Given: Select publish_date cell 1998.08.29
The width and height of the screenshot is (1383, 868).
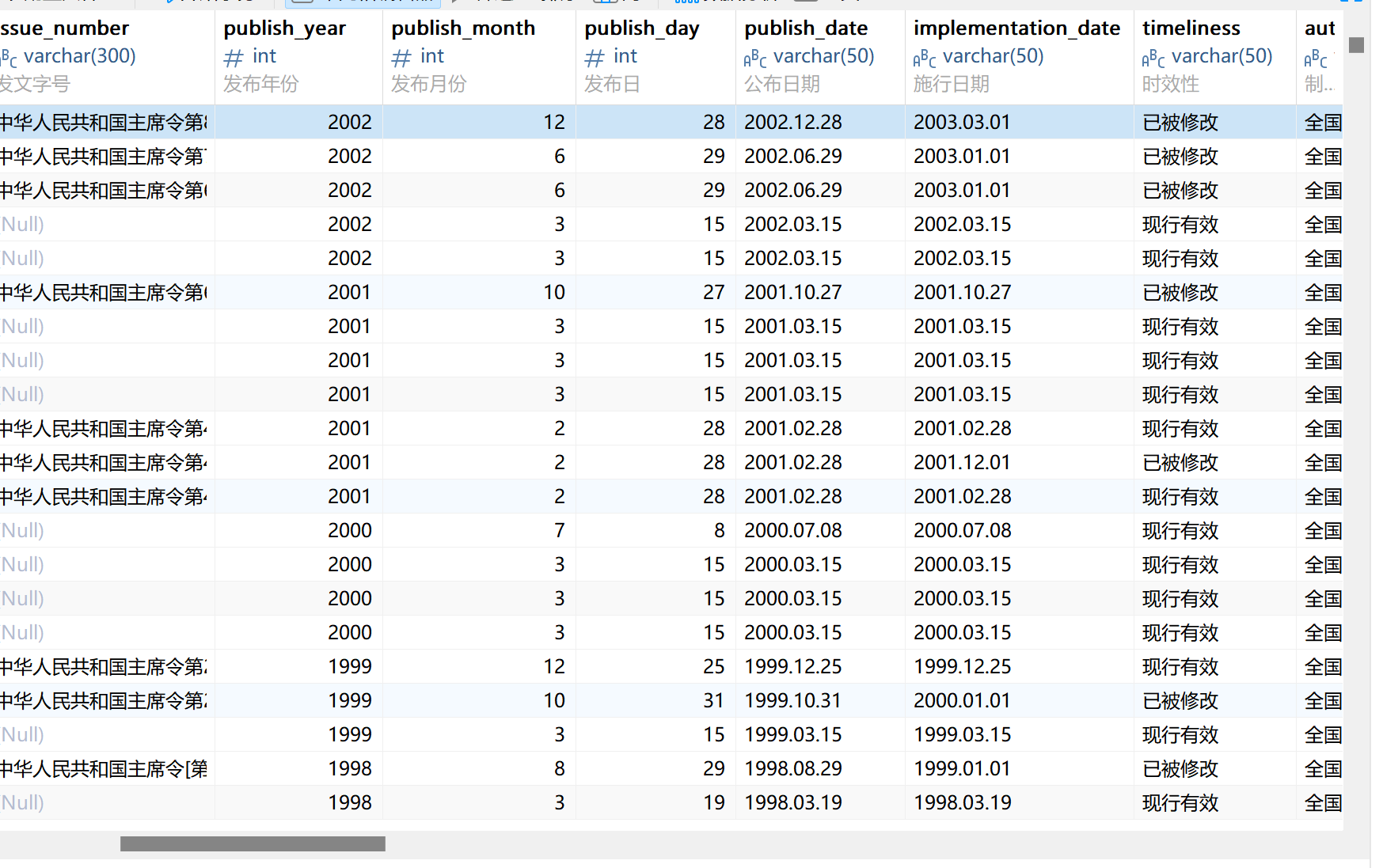Looking at the screenshot, I should click(820, 768).
